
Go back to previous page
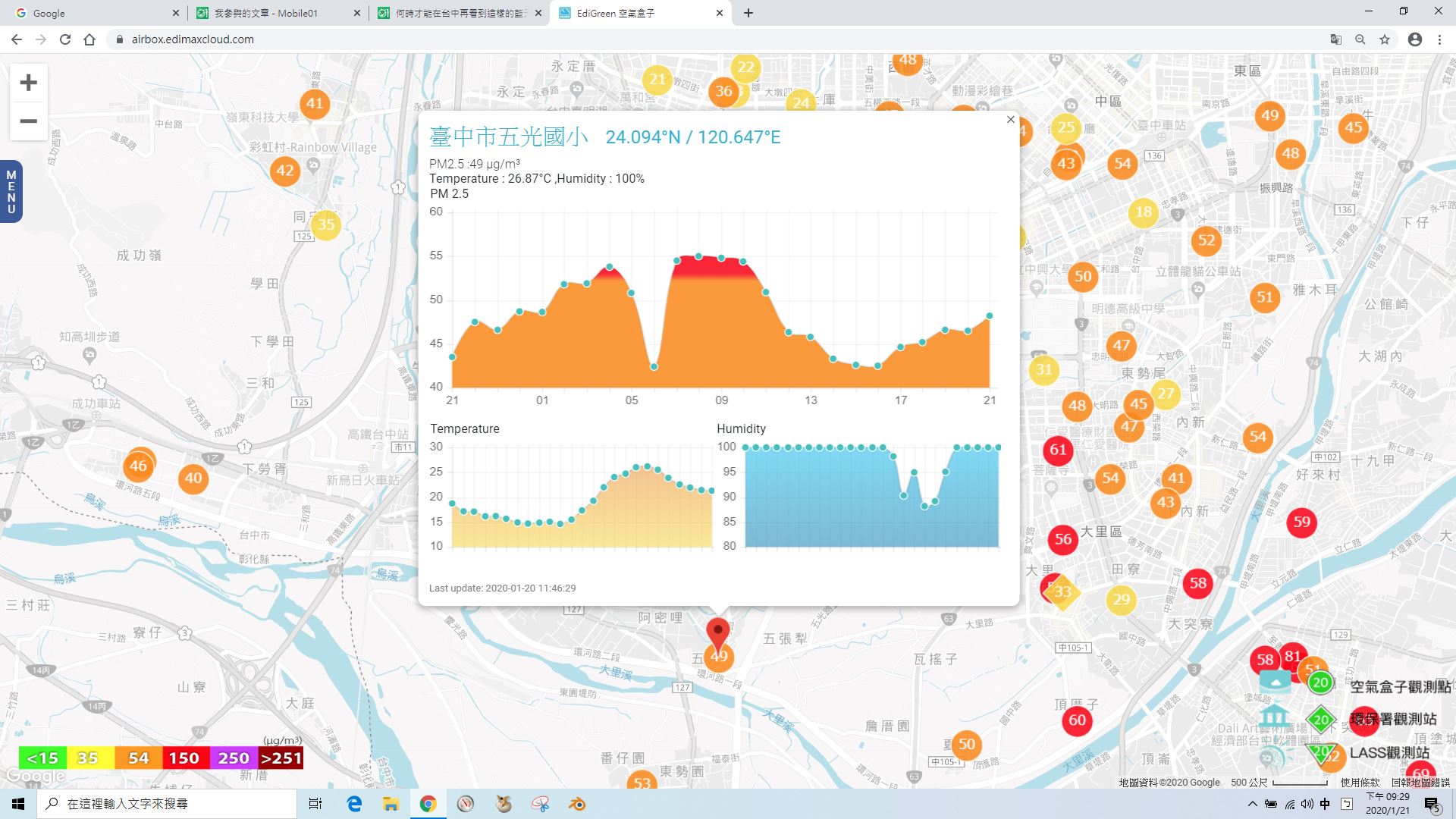17,39
